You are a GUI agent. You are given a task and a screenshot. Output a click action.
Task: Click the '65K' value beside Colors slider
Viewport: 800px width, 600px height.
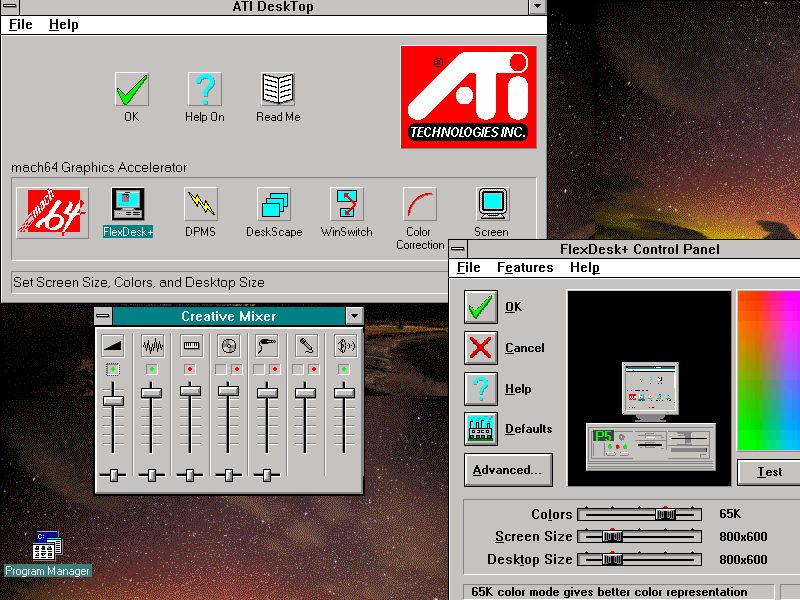(x=730, y=514)
